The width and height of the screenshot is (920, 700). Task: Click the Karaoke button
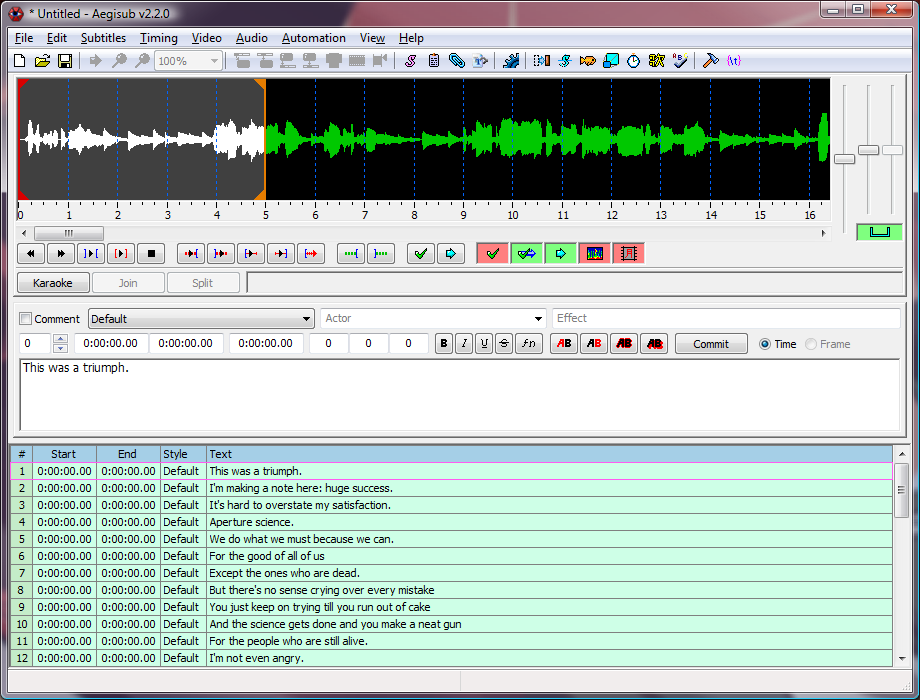(53, 283)
